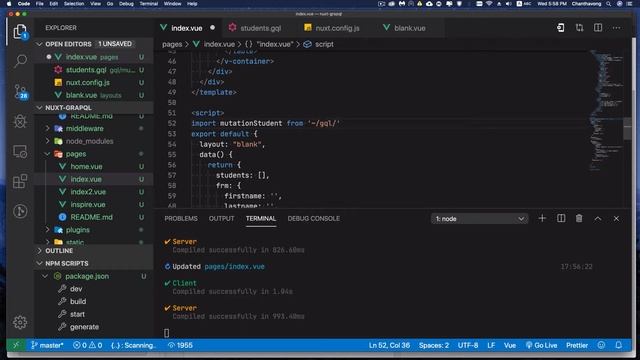Collapse the OPEN EDITORS section
The height and width of the screenshot is (360, 640).
tap(40, 44)
